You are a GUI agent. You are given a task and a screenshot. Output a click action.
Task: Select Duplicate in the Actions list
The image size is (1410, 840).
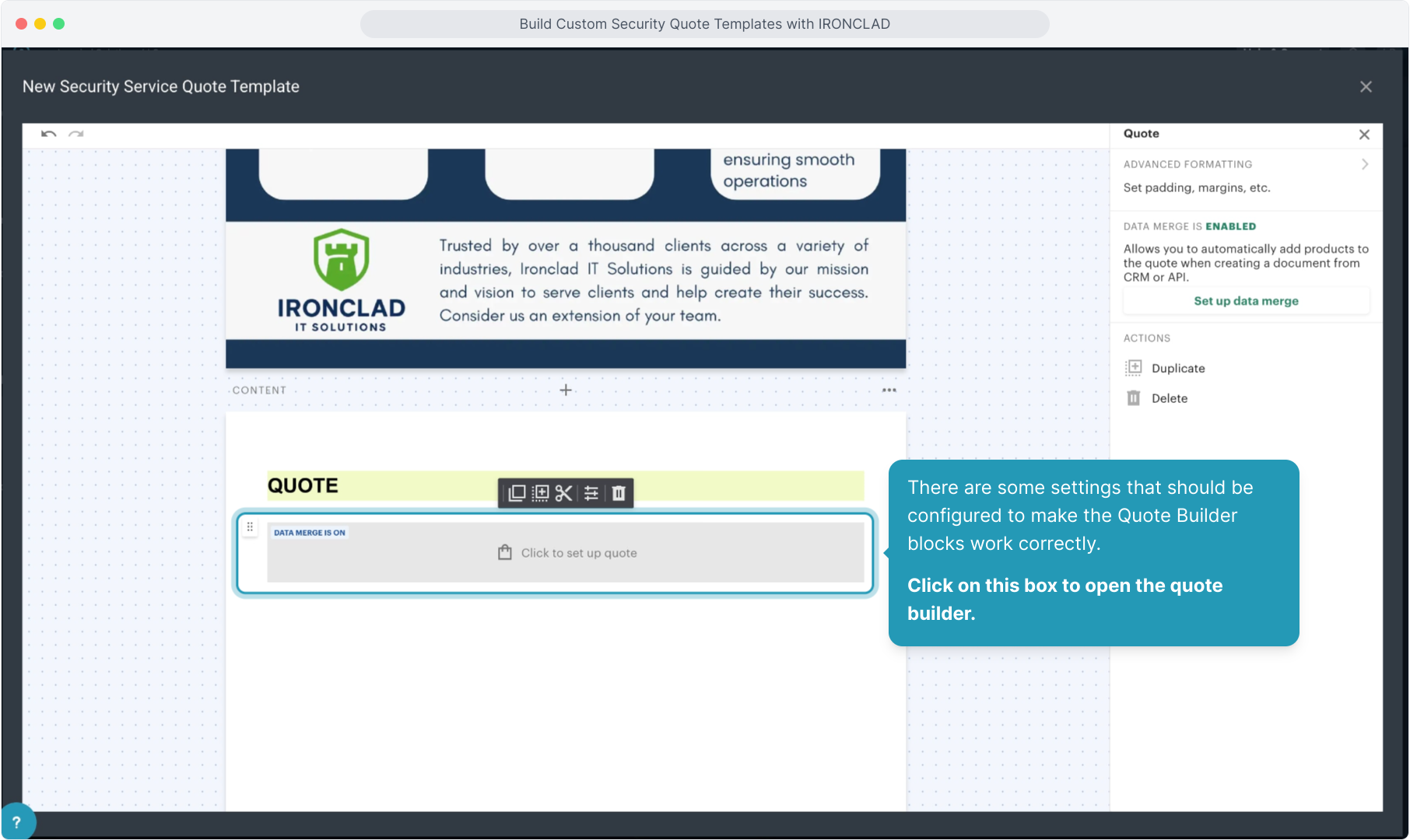click(1178, 368)
